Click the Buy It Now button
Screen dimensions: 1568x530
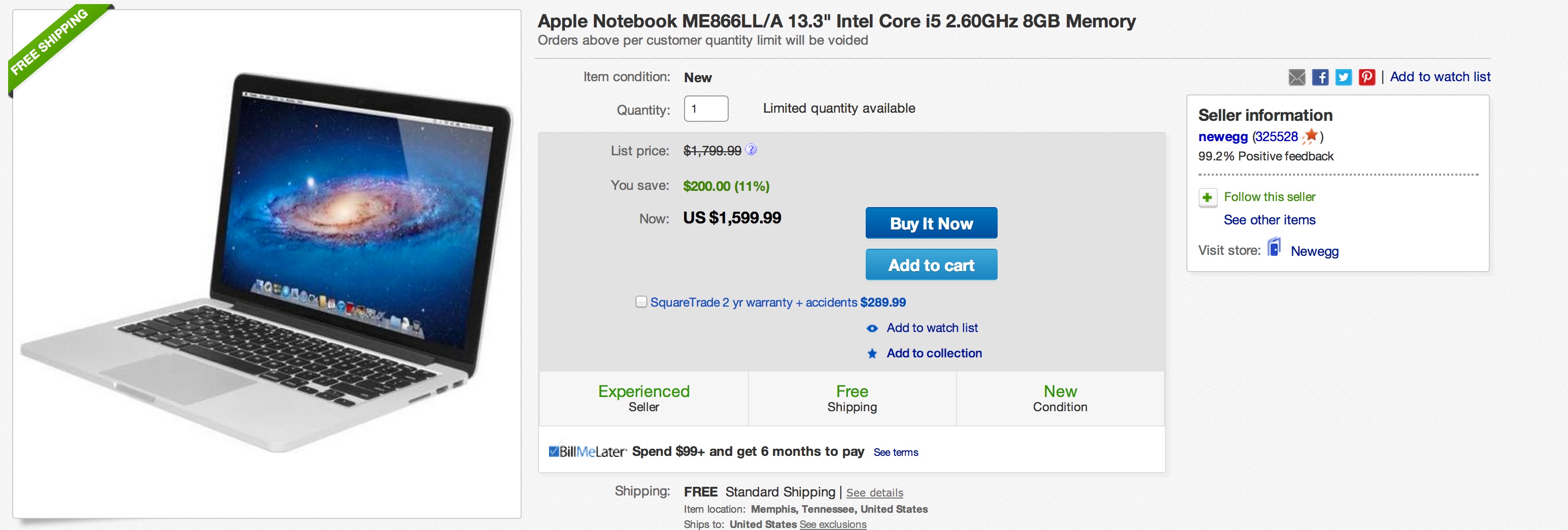pos(931,223)
